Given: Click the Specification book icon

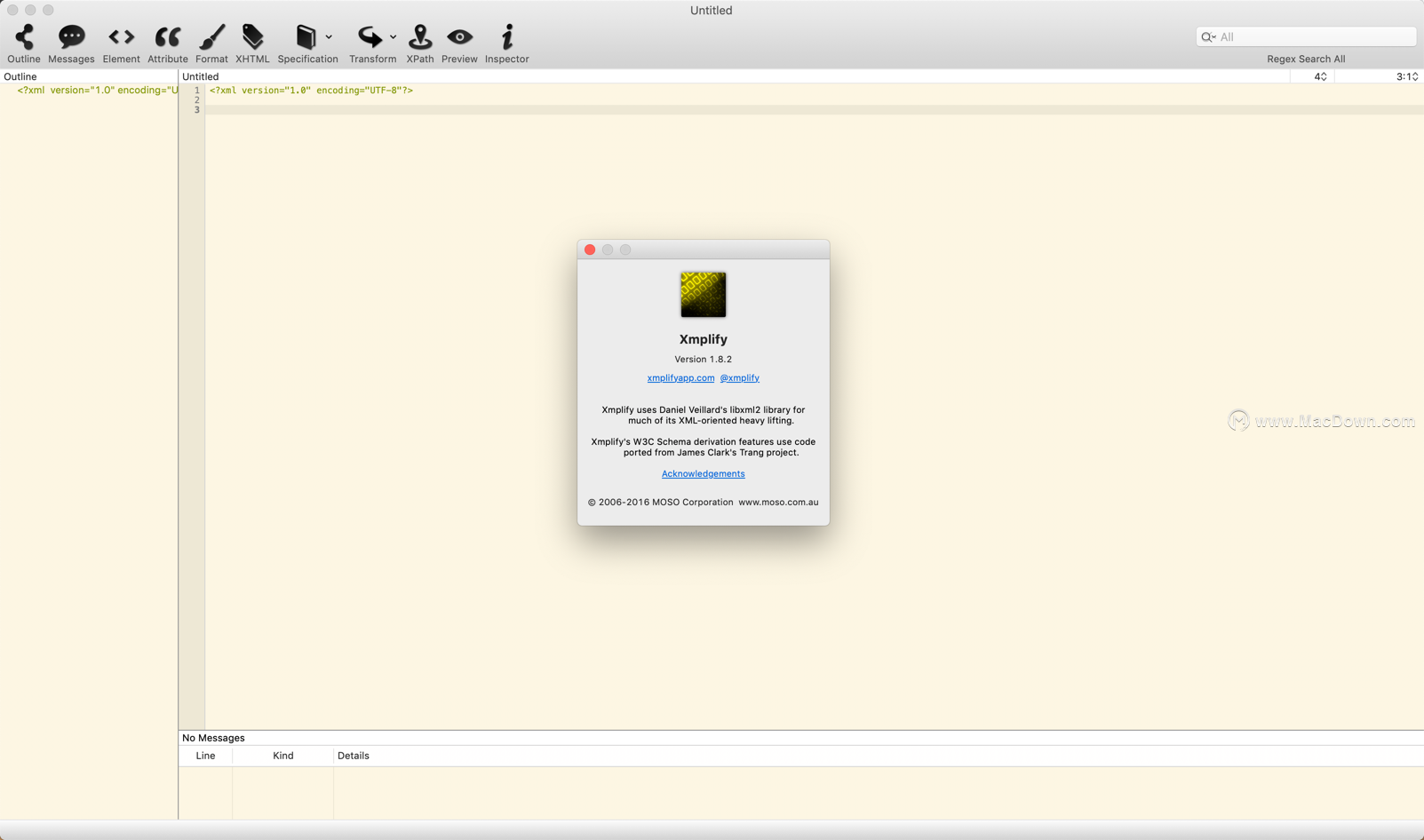Looking at the screenshot, I should pyautogui.click(x=306, y=37).
